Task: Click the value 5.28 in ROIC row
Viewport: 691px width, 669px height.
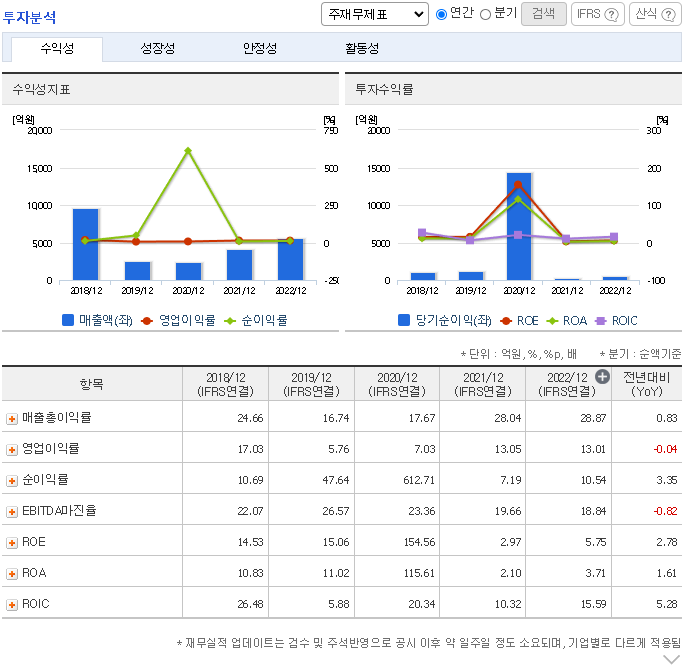Action: (667, 604)
